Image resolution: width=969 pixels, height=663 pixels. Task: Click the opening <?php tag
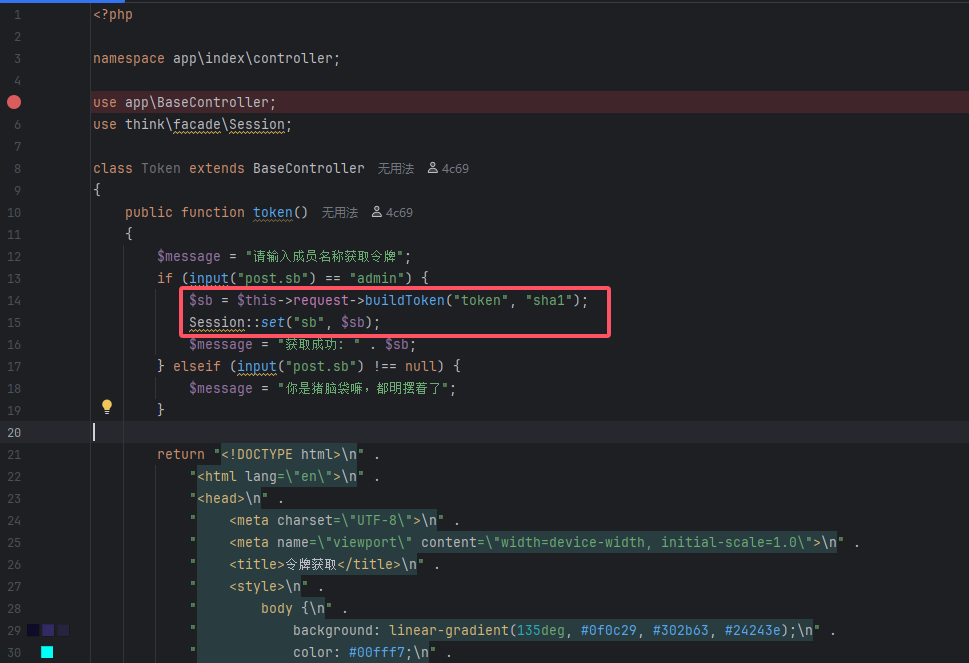(113, 15)
